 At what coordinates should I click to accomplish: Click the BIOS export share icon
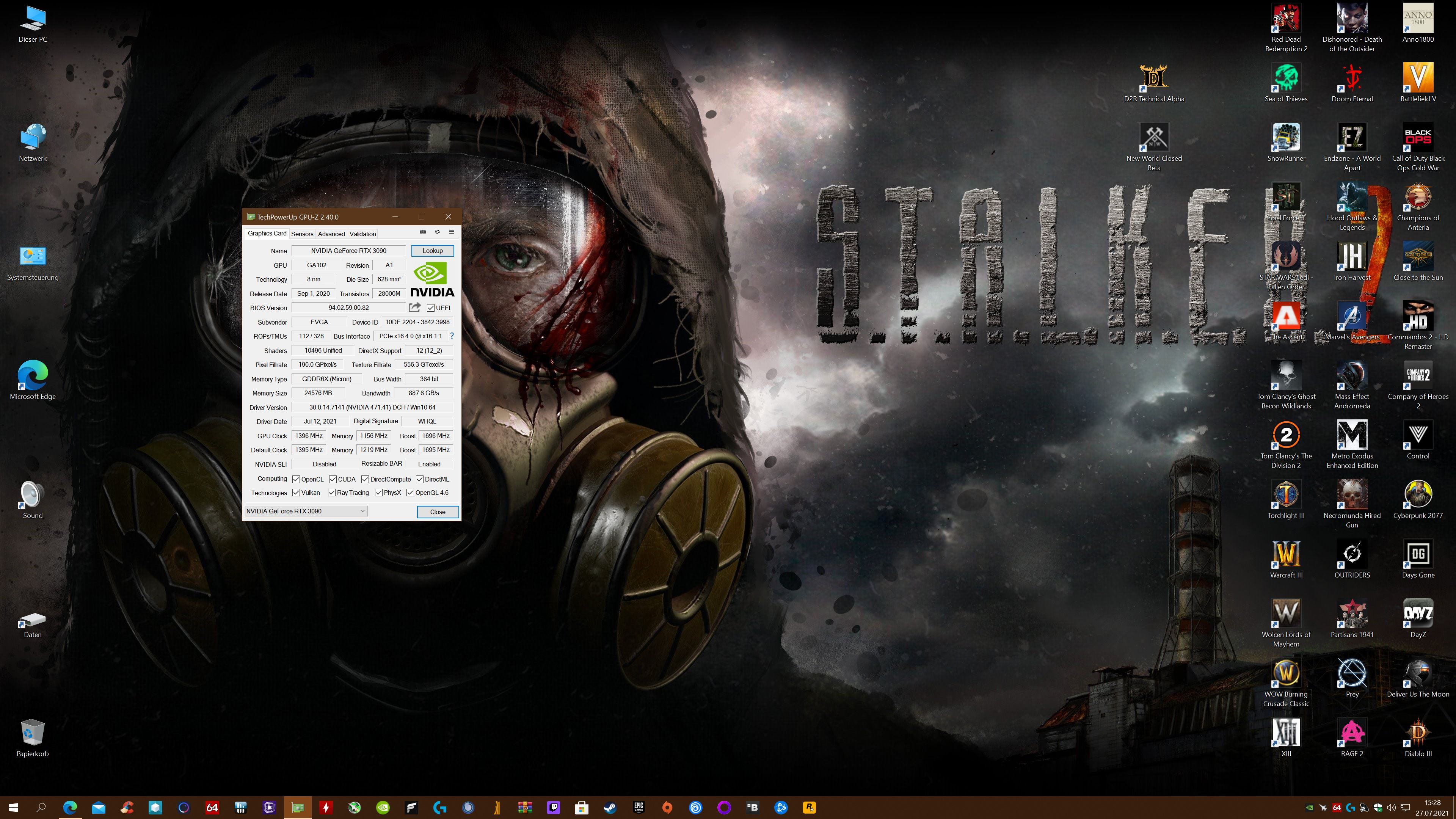click(x=414, y=308)
